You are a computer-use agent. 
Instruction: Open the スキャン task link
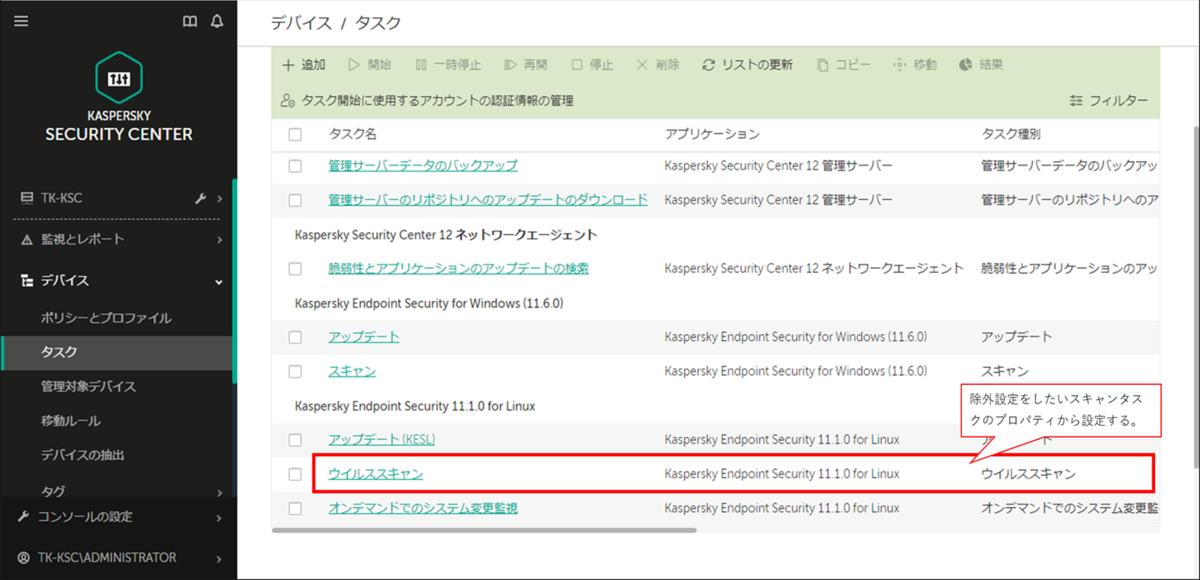click(x=352, y=371)
